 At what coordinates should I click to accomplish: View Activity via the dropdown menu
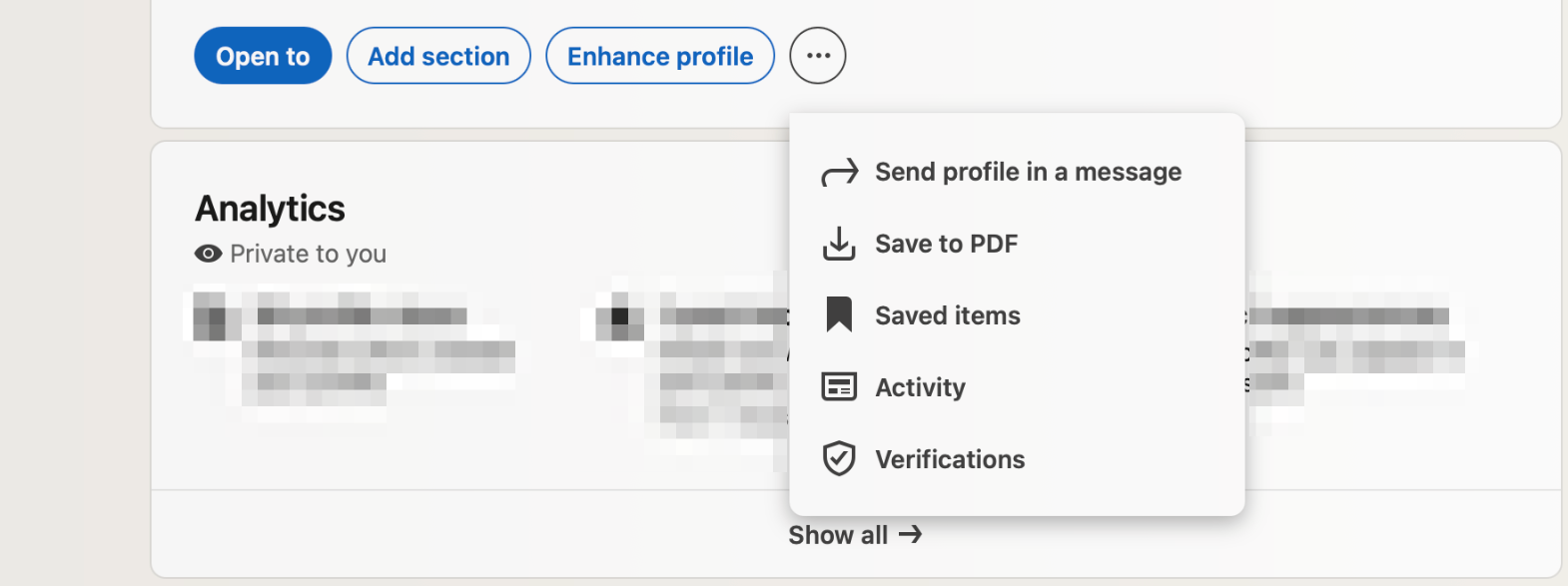click(x=919, y=386)
